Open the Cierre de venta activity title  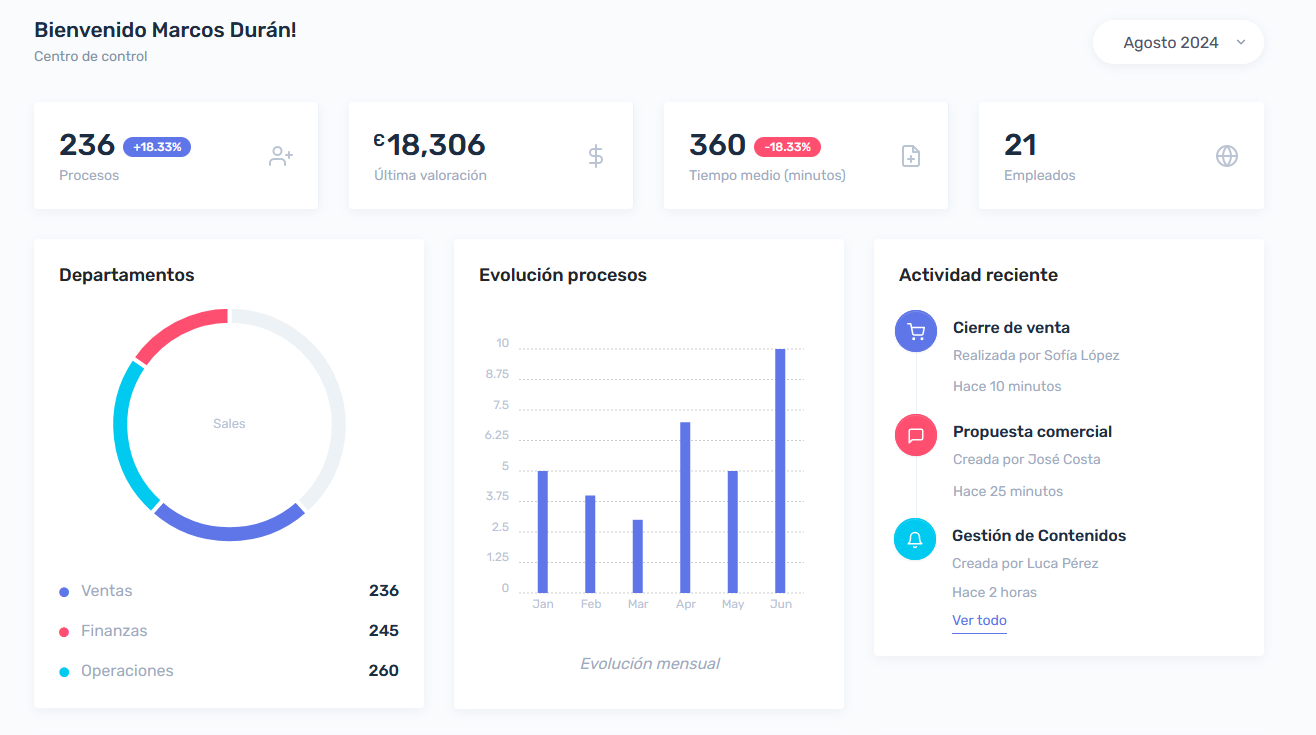click(1011, 327)
